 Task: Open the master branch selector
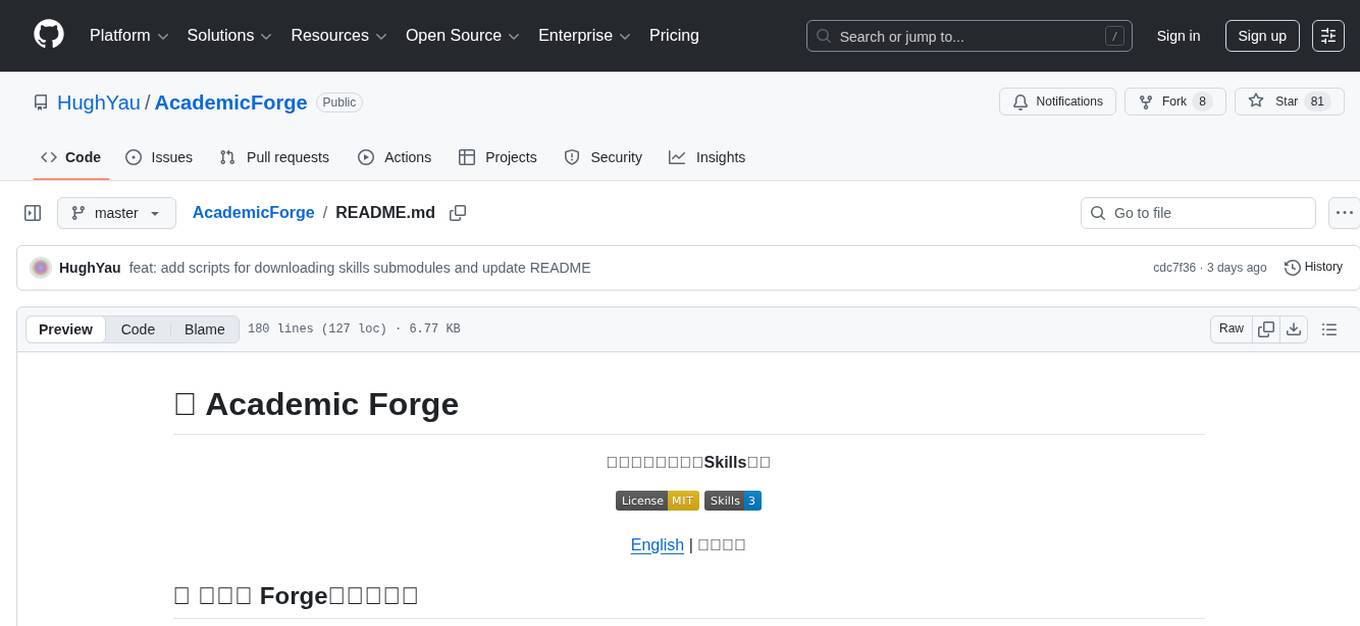pos(116,212)
